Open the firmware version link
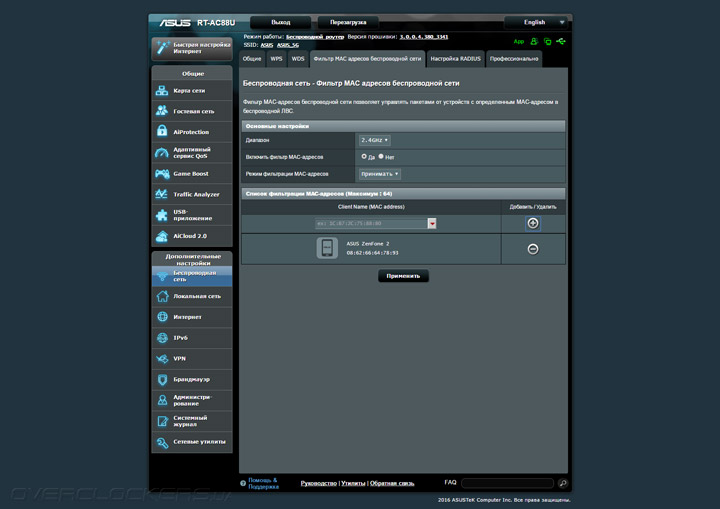Image resolution: width=720 pixels, height=509 pixels. coord(424,37)
